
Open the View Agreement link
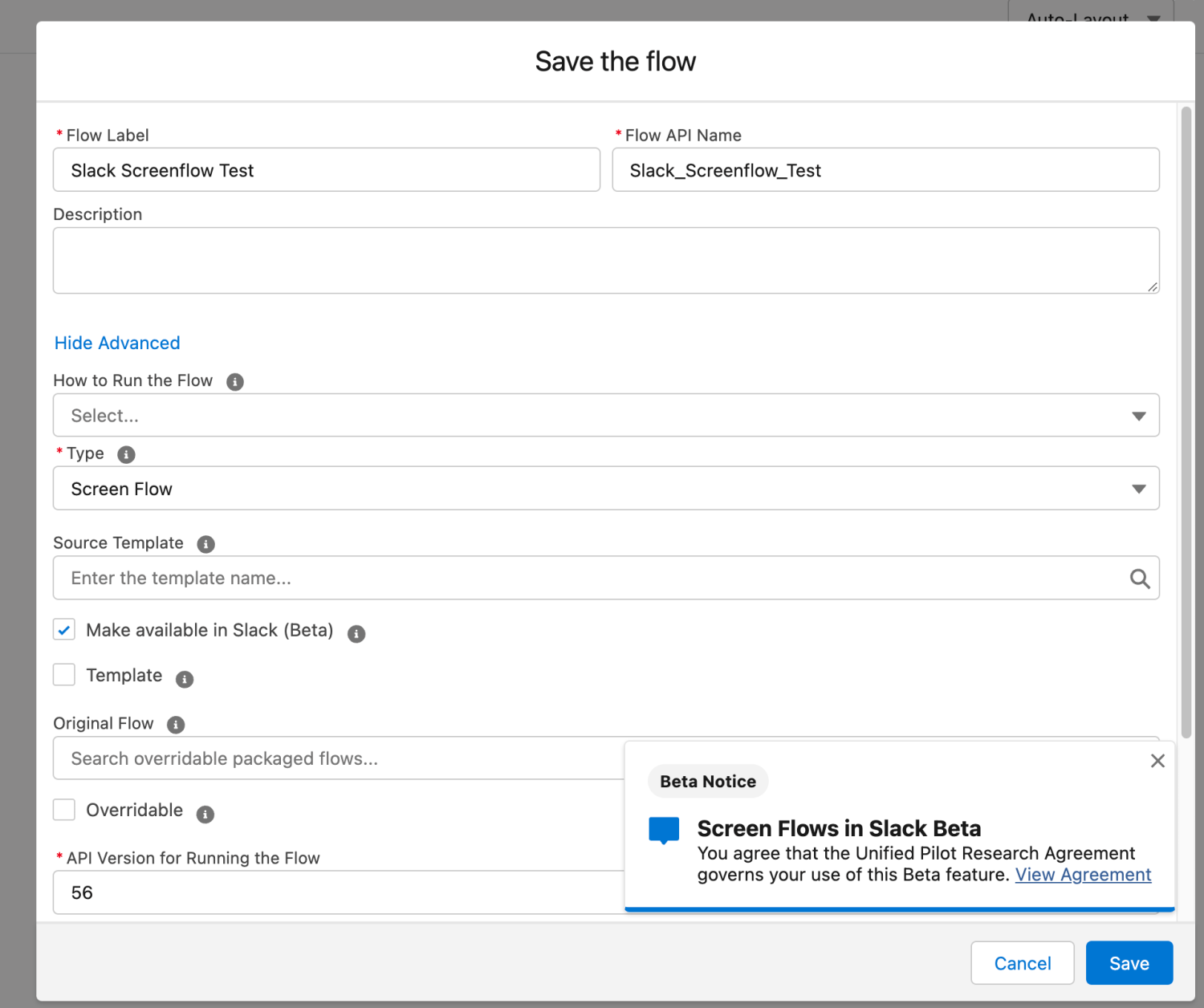point(1083,875)
